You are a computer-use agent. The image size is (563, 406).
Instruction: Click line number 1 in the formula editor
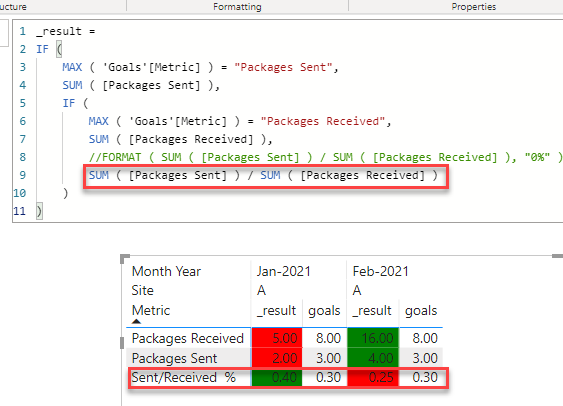(23, 31)
